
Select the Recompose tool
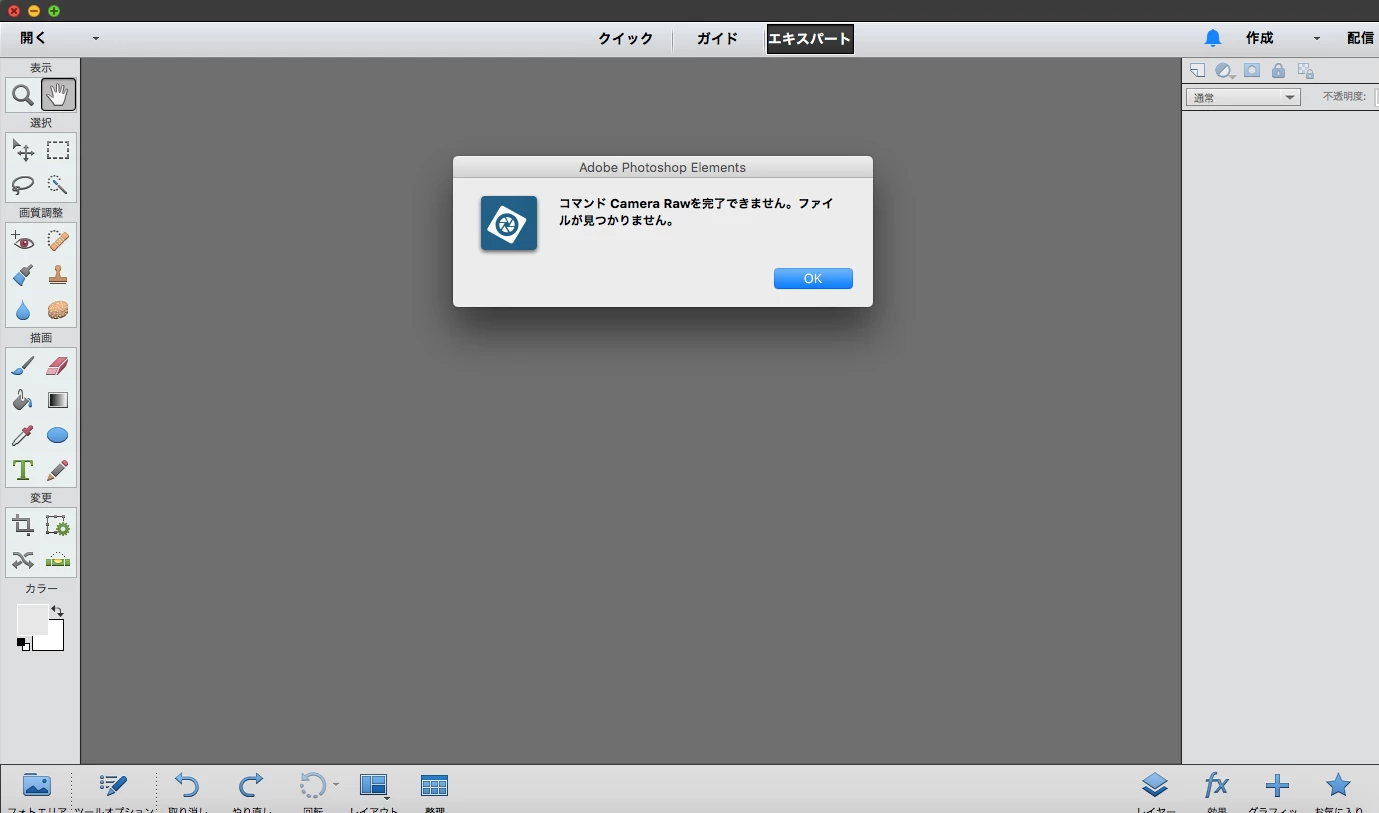point(58,526)
